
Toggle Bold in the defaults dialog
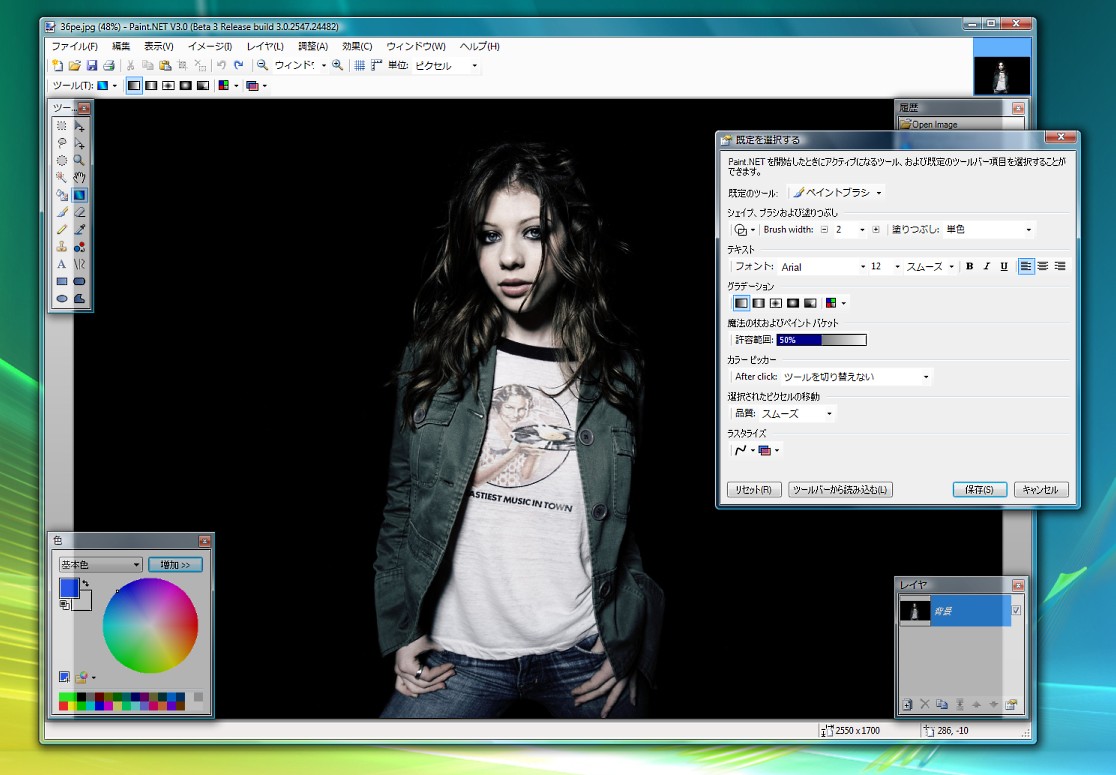[969, 267]
